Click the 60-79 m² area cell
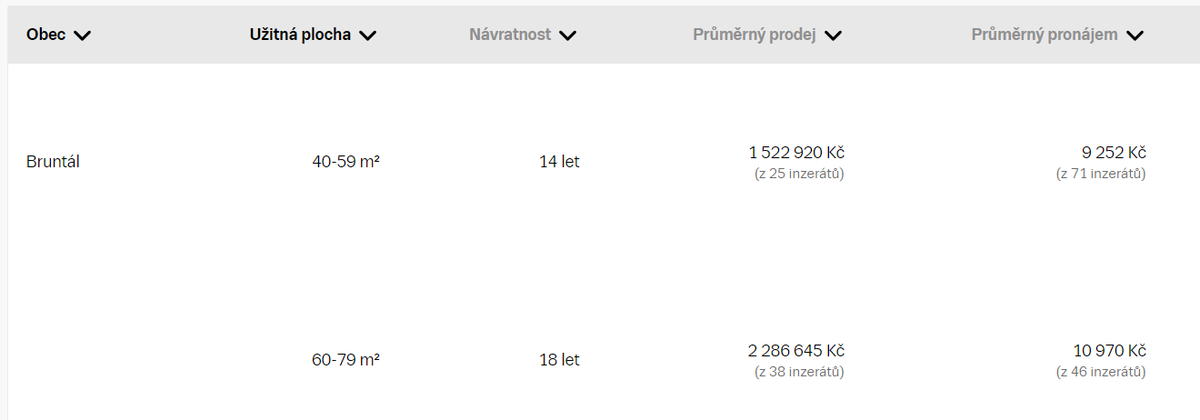Screen dimensions: 1200x420 (x=345, y=359)
